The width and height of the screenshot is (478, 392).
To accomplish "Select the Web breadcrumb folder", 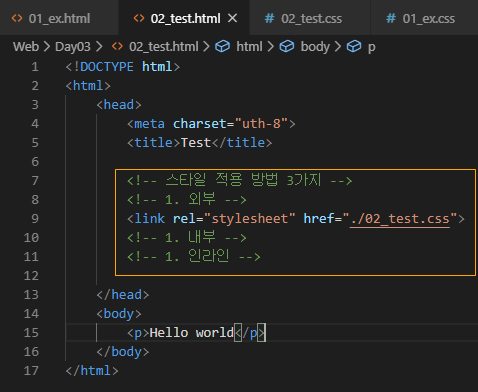I will tap(26, 47).
